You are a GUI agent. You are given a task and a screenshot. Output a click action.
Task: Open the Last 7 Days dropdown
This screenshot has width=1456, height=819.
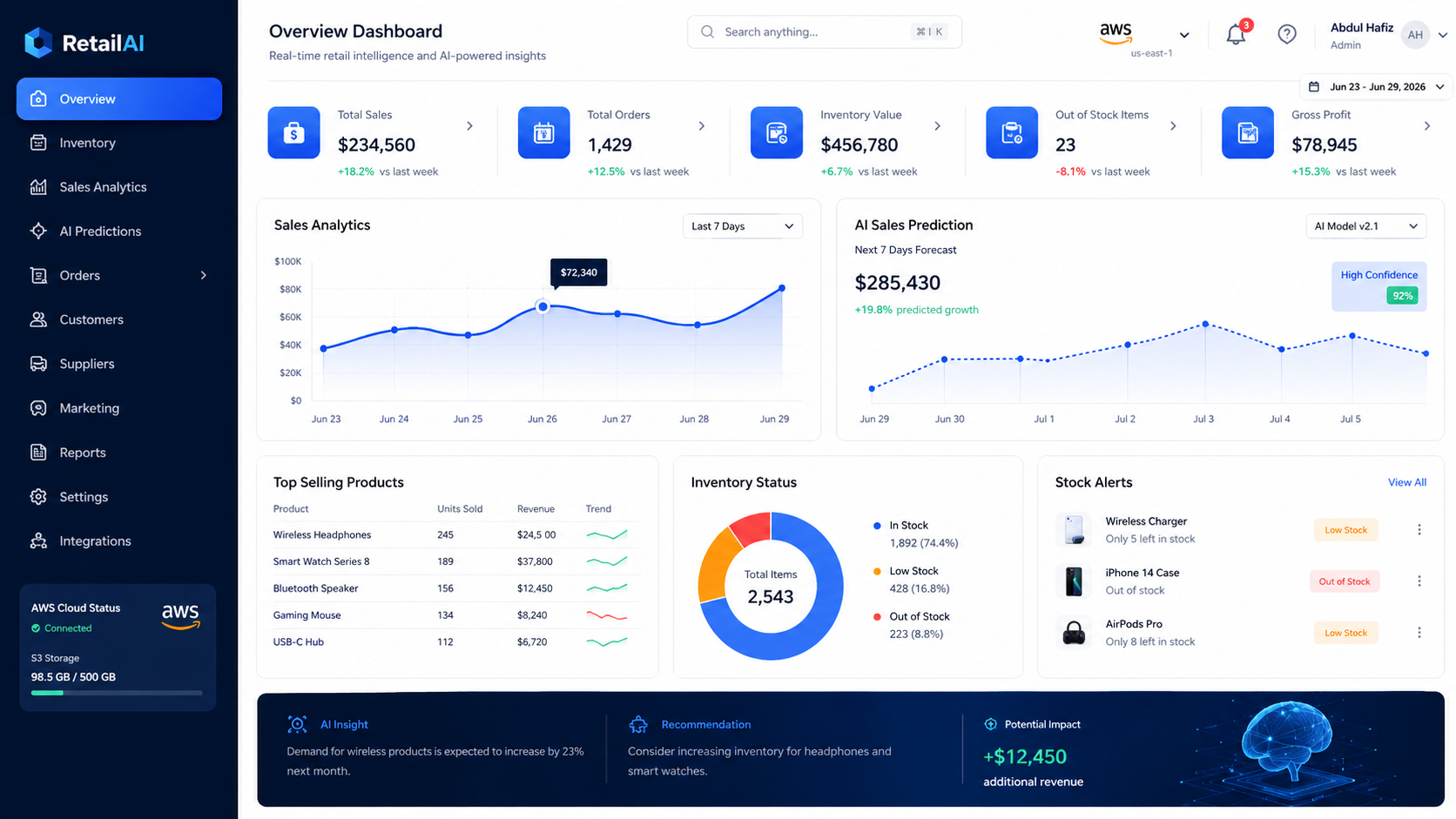tap(742, 226)
